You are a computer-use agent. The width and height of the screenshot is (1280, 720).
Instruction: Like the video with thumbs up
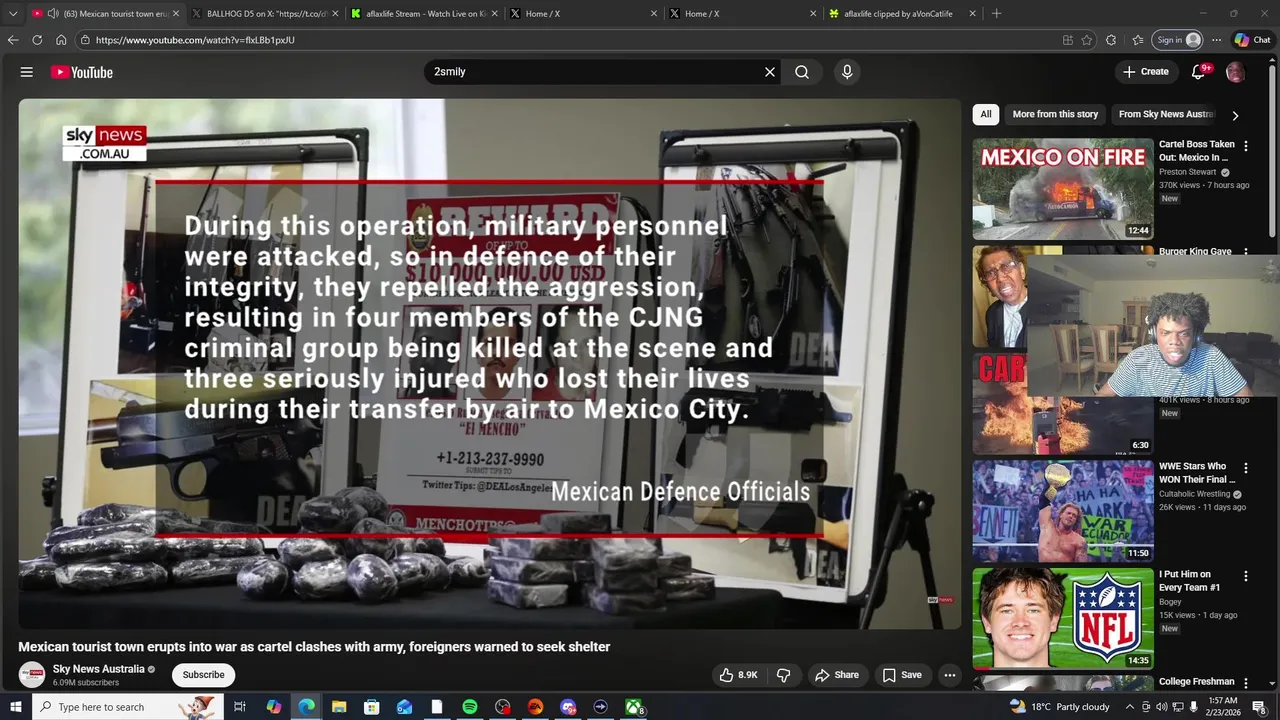point(738,675)
